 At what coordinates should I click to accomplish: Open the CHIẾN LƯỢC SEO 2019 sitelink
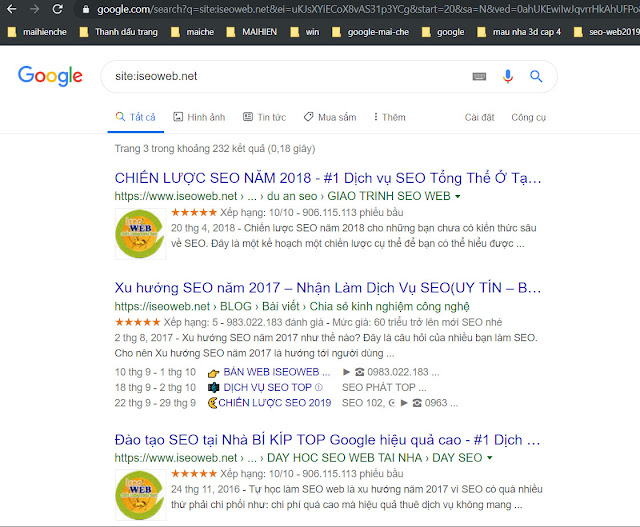point(275,403)
